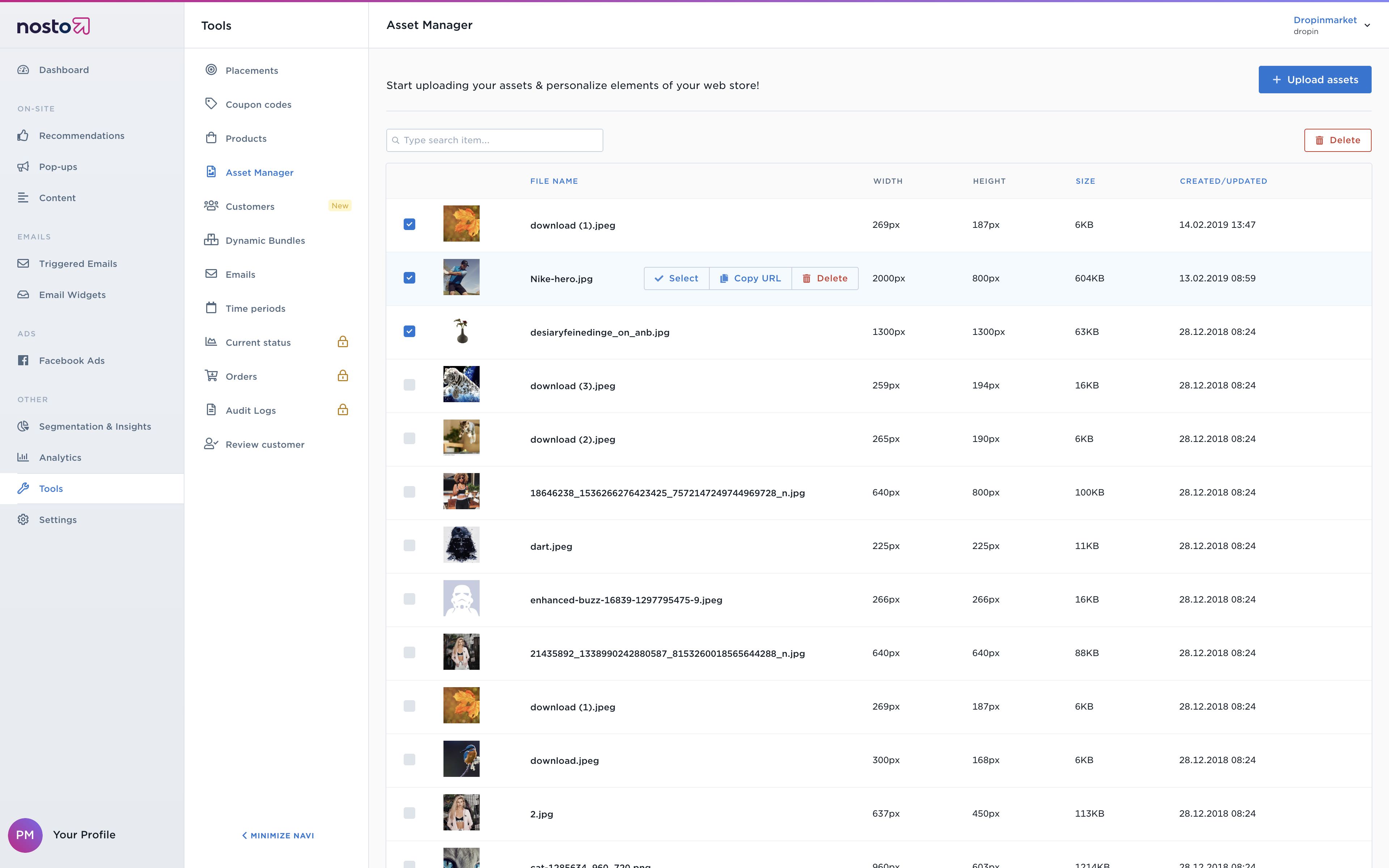1389x868 pixels.
Task: Click the file name 18646238_1536266276423425_7572147249744969728_n.jpg
Action: [667, 493]
